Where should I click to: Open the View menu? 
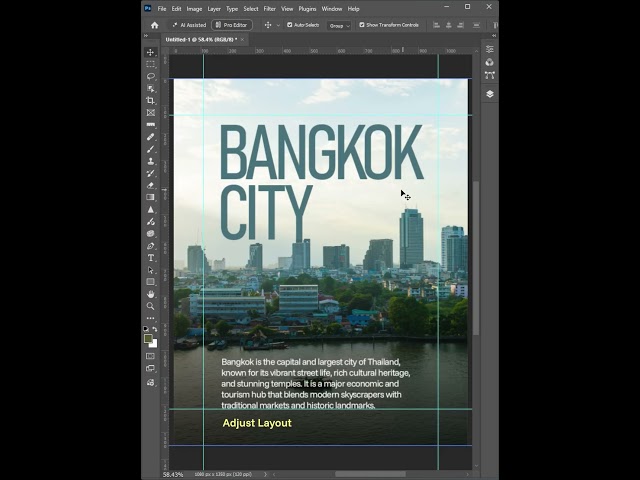coord(287,9)
